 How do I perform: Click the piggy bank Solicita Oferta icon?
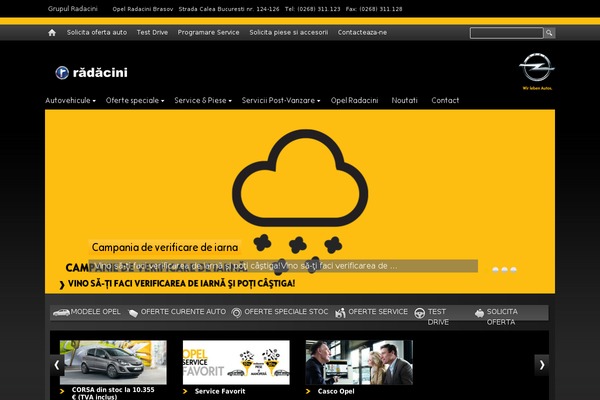(479, 313)
